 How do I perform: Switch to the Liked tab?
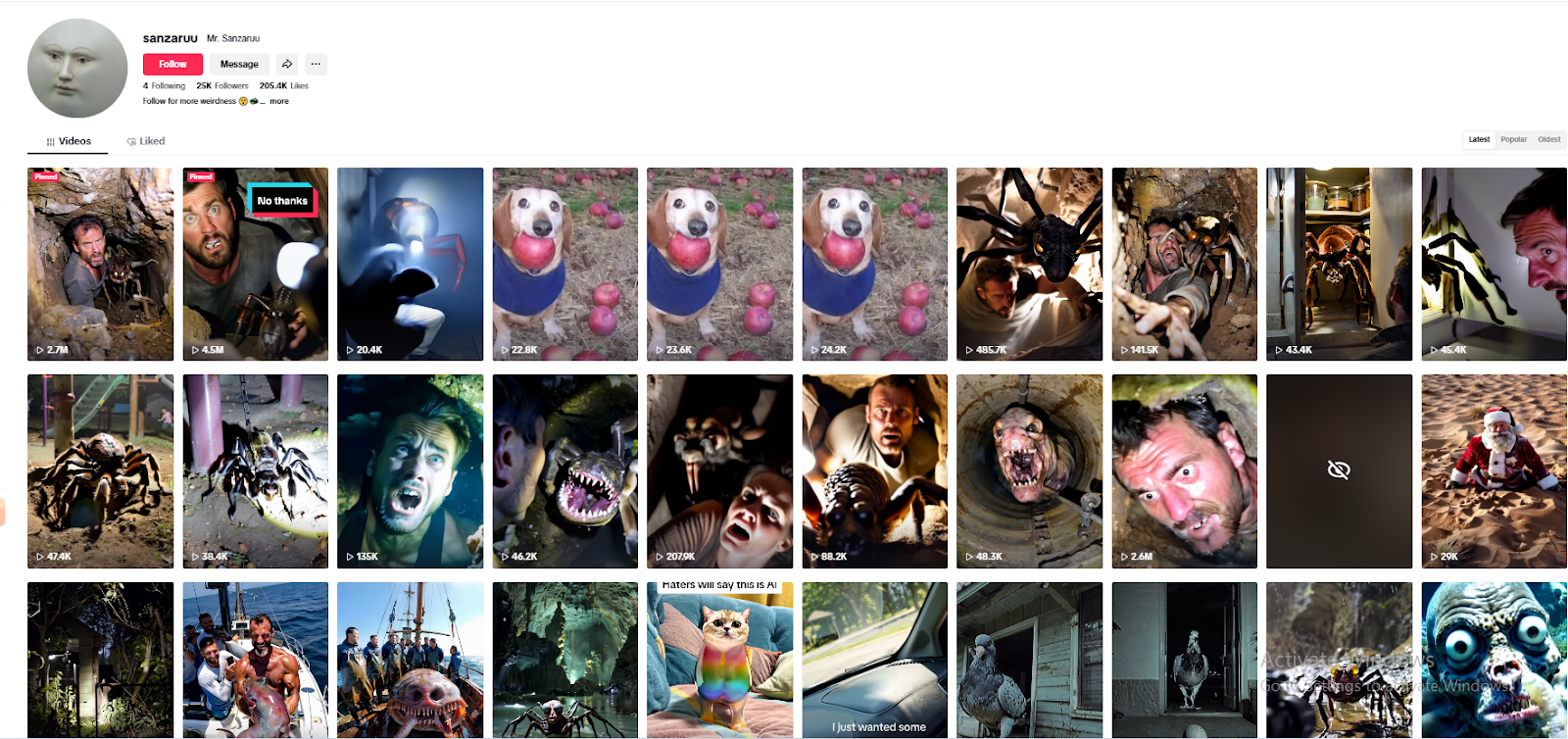[145, 141]
